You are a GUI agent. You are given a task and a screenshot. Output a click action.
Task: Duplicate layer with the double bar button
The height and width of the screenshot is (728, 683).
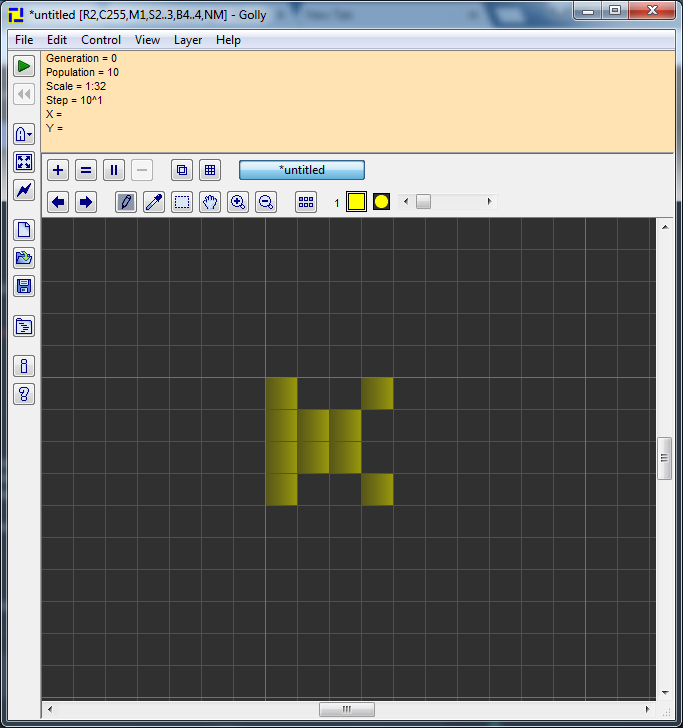coord(114,170)
